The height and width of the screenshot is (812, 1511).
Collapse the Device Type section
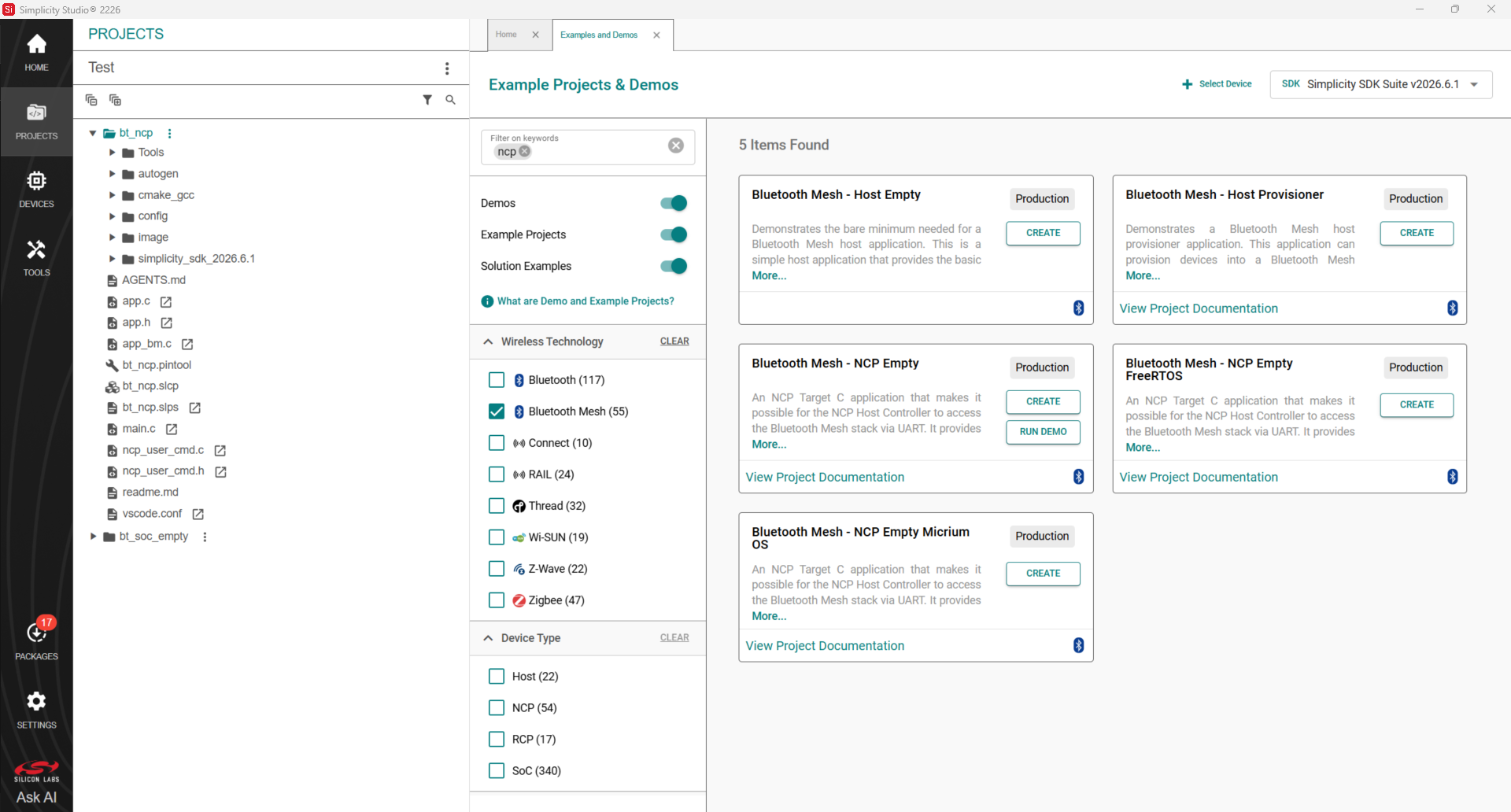click(x=488, y=638)
